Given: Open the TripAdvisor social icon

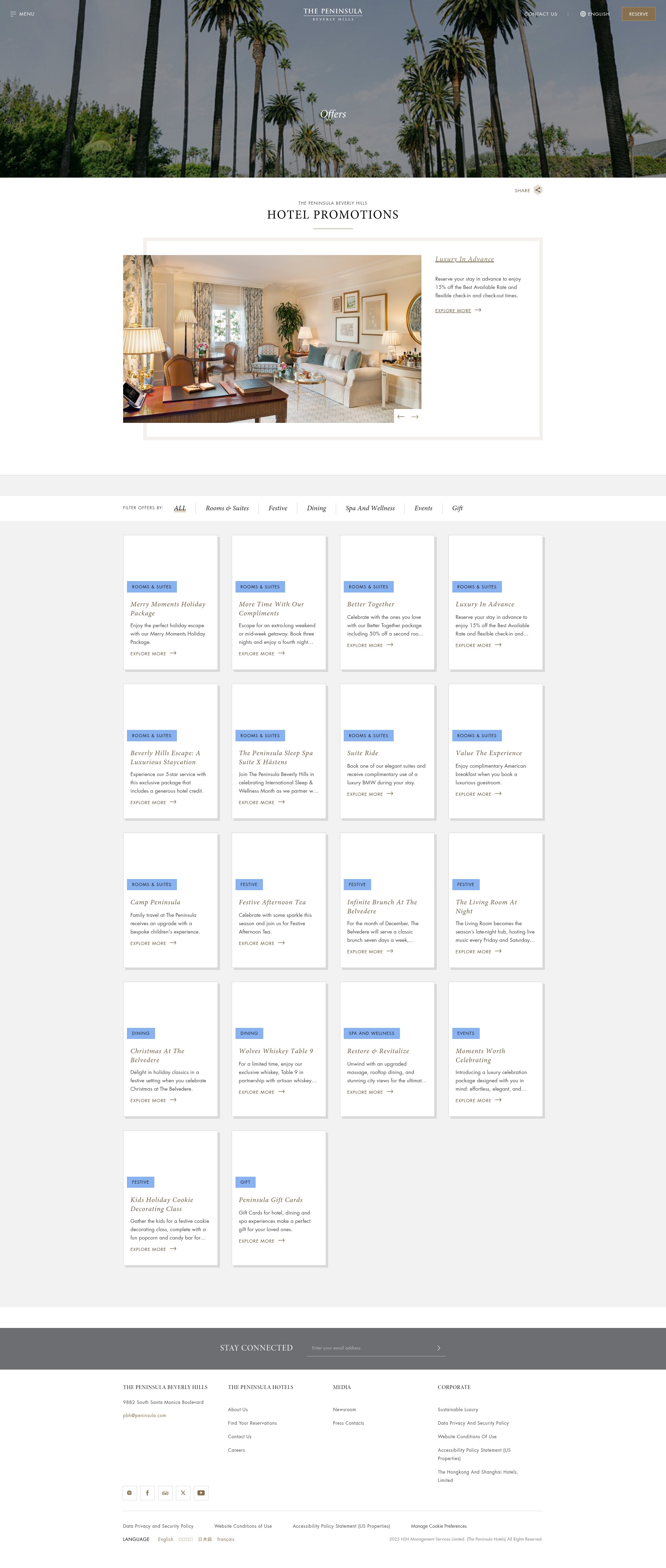Looking at the screenshot, I should pos(165,1492).
